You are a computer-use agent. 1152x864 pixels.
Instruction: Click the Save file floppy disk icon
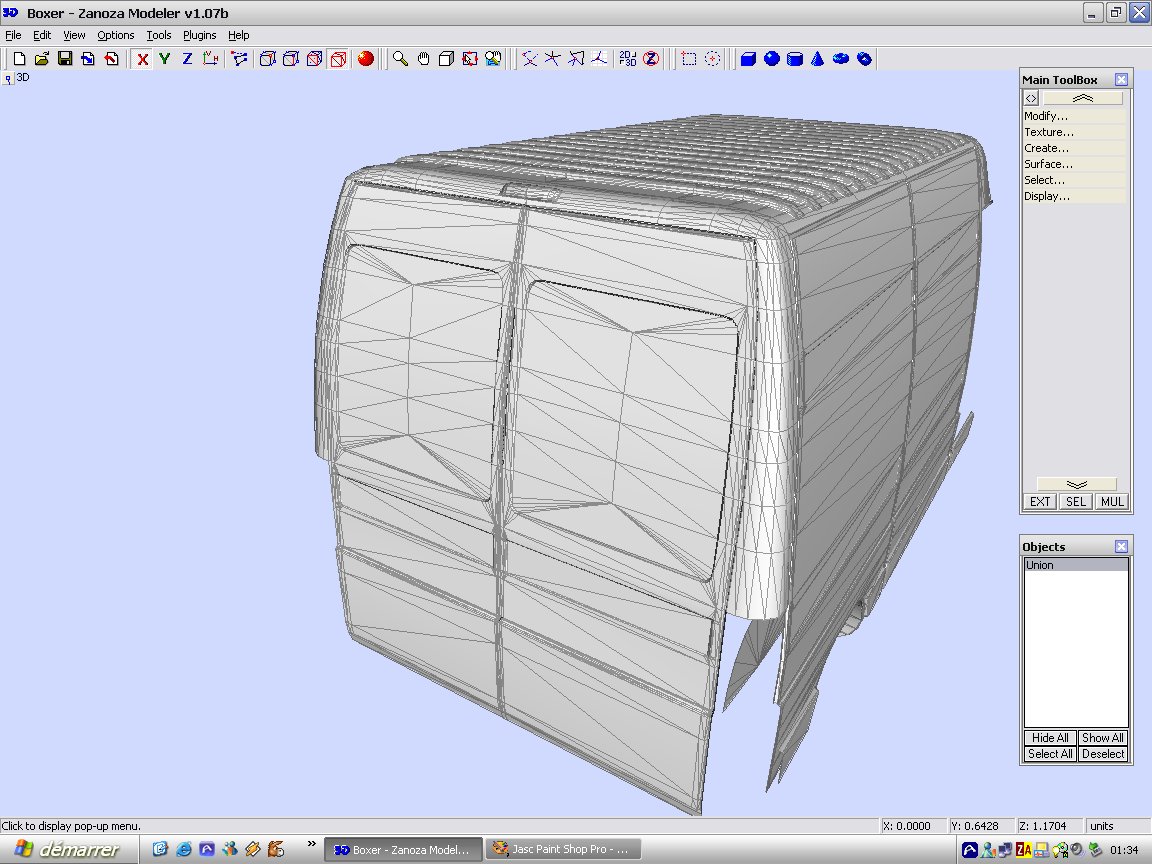click(65, 59)
